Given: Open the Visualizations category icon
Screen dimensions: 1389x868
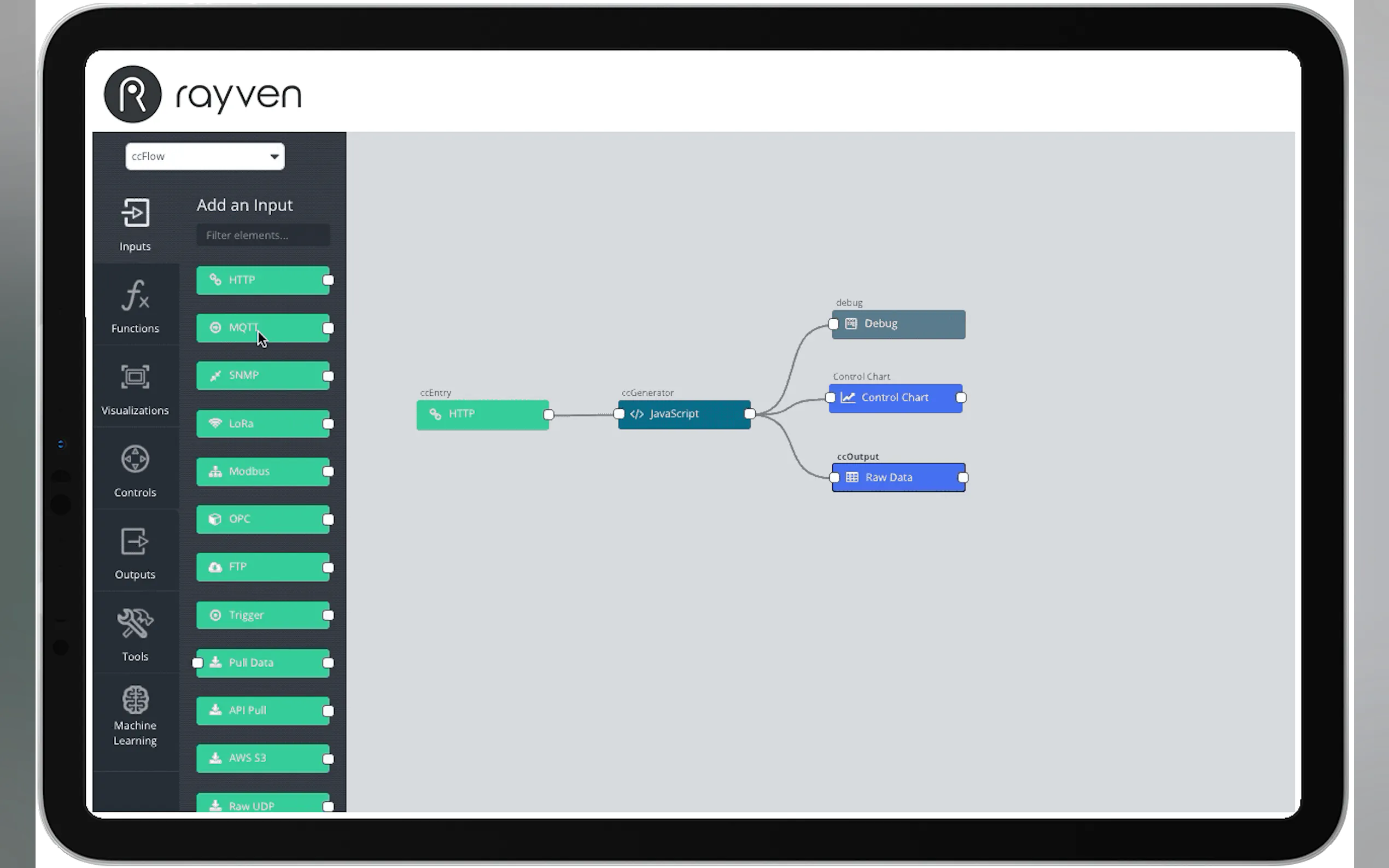Looking at the screenshot, I should (136, 377).
